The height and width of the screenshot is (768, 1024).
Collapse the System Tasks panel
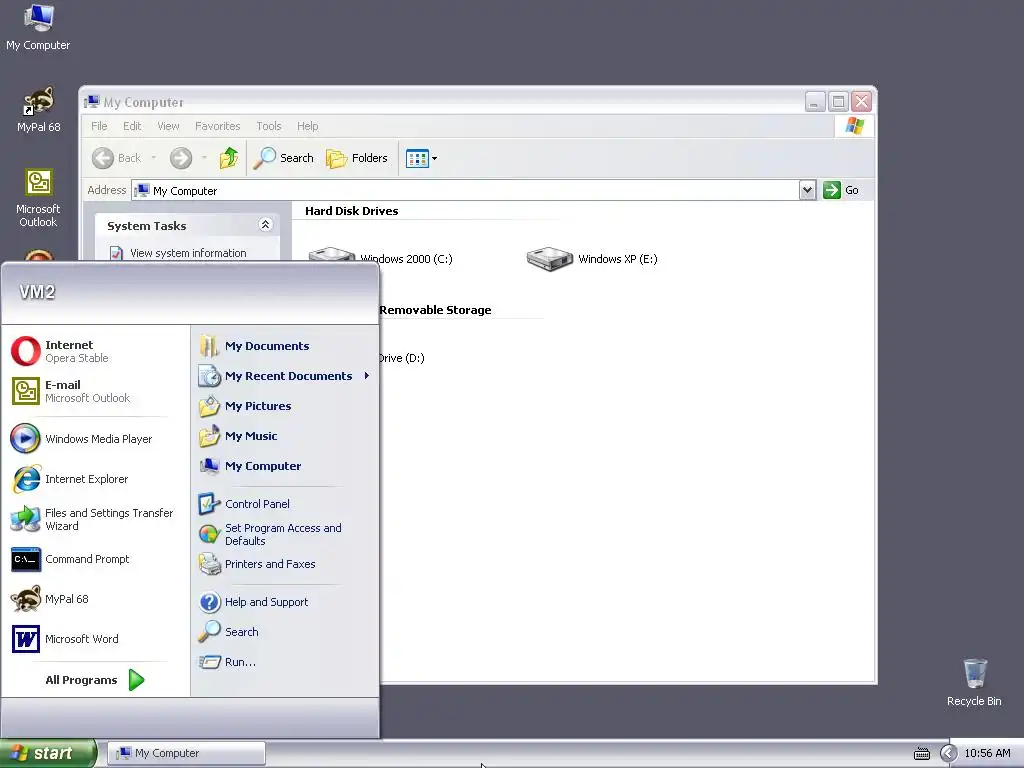(265, 225)
